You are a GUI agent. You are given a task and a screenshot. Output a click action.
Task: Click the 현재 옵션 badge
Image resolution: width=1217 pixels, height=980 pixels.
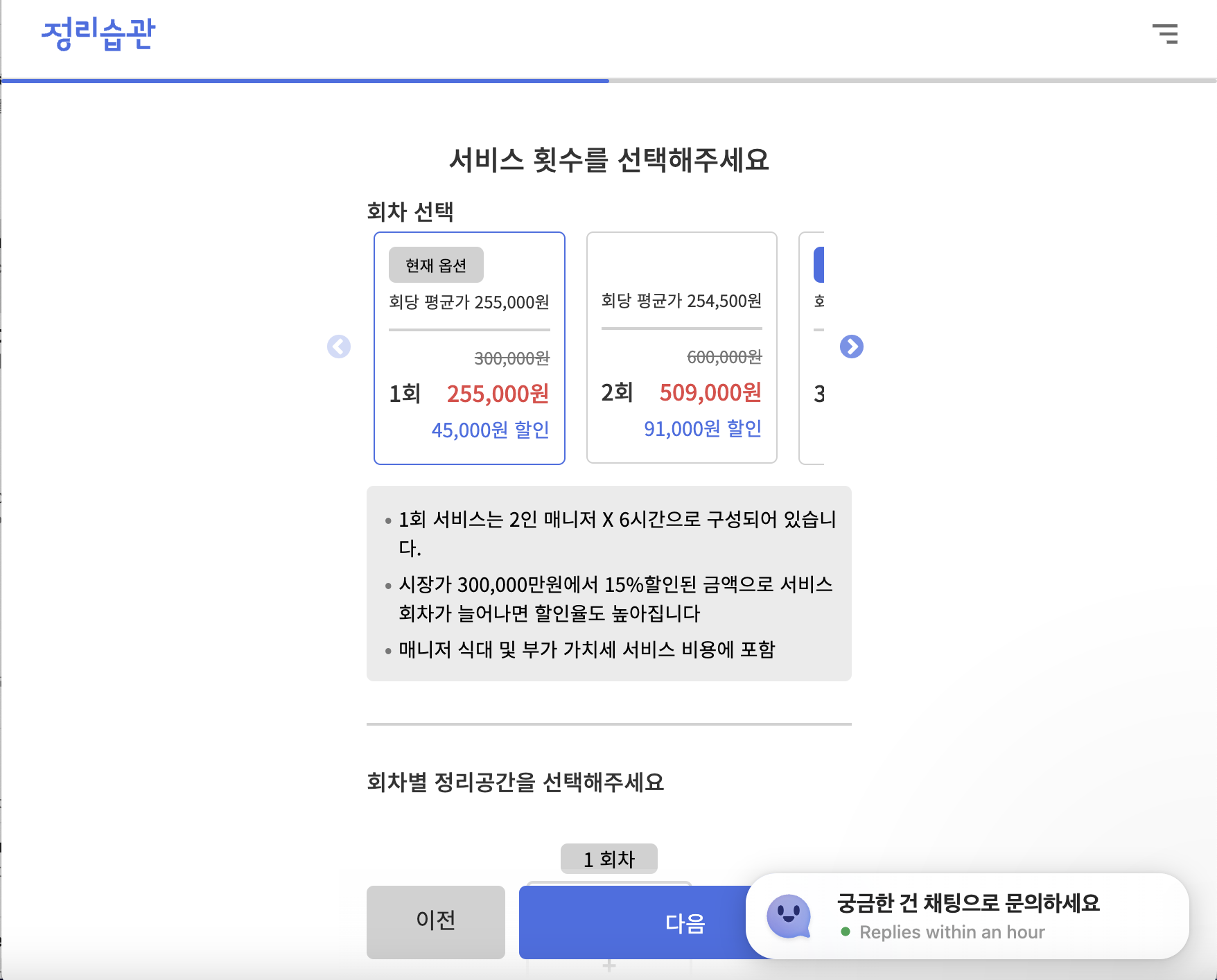[436, 265]
